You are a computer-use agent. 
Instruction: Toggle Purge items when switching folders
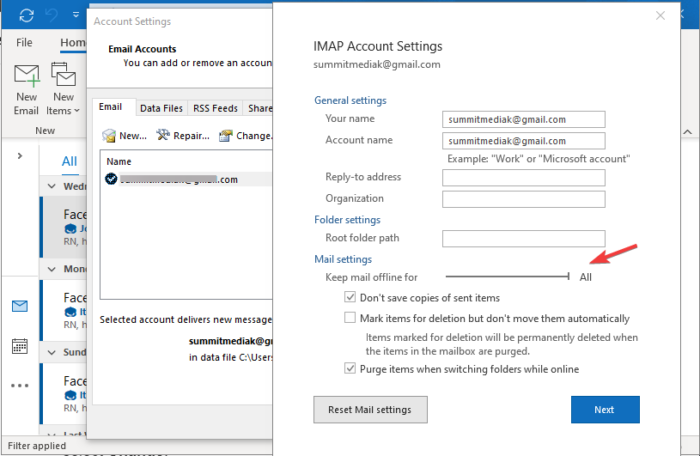350,369
